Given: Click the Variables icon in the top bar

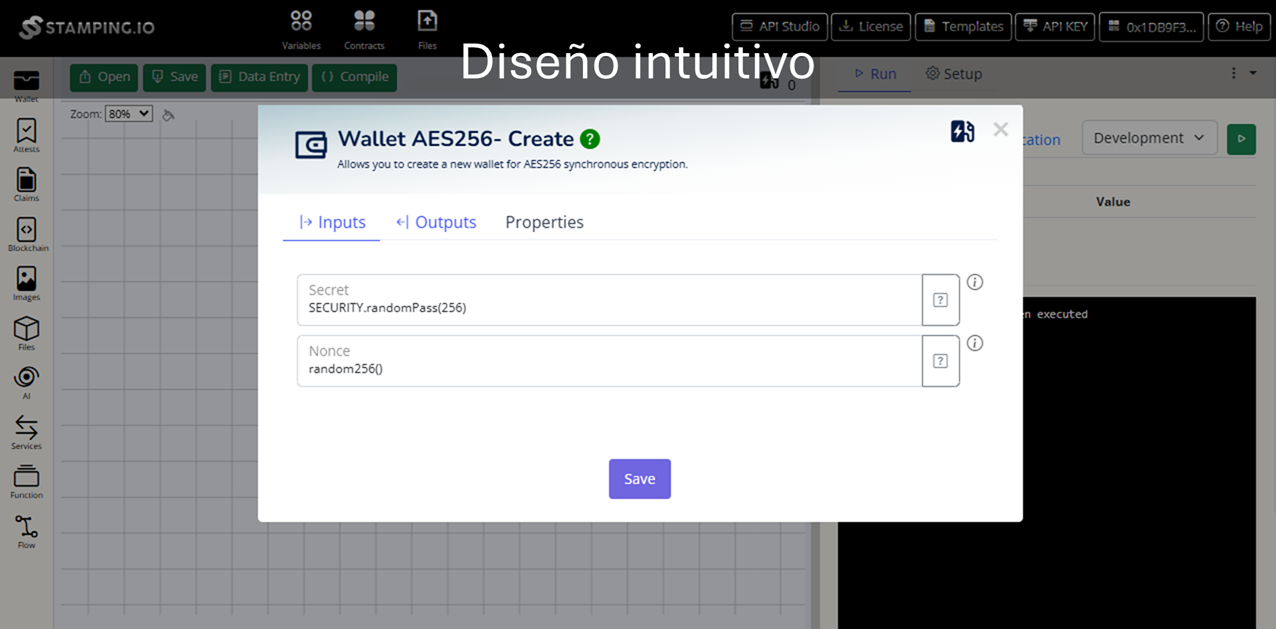Looking at the screenshot, I should [301, 20].
